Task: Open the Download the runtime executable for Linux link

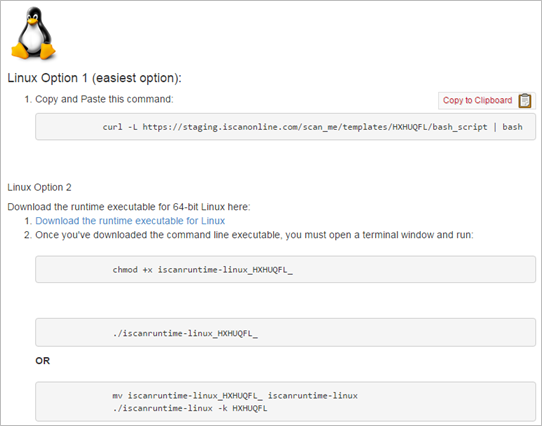Action: pos(130,221)
